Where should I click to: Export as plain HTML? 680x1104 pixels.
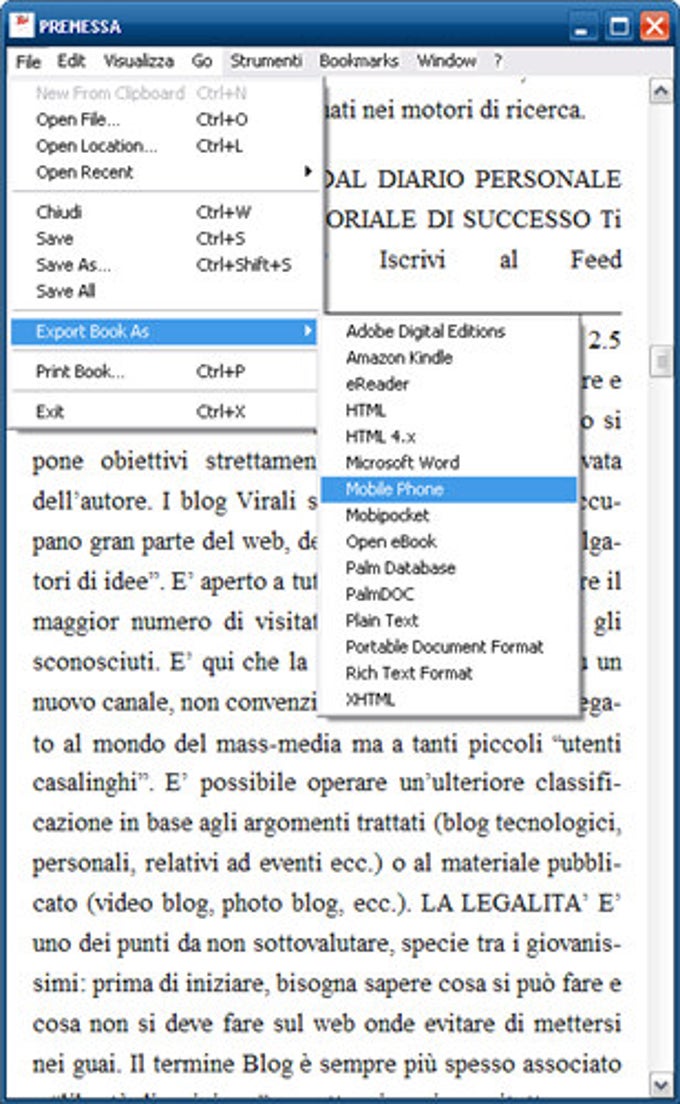point(448,410)
